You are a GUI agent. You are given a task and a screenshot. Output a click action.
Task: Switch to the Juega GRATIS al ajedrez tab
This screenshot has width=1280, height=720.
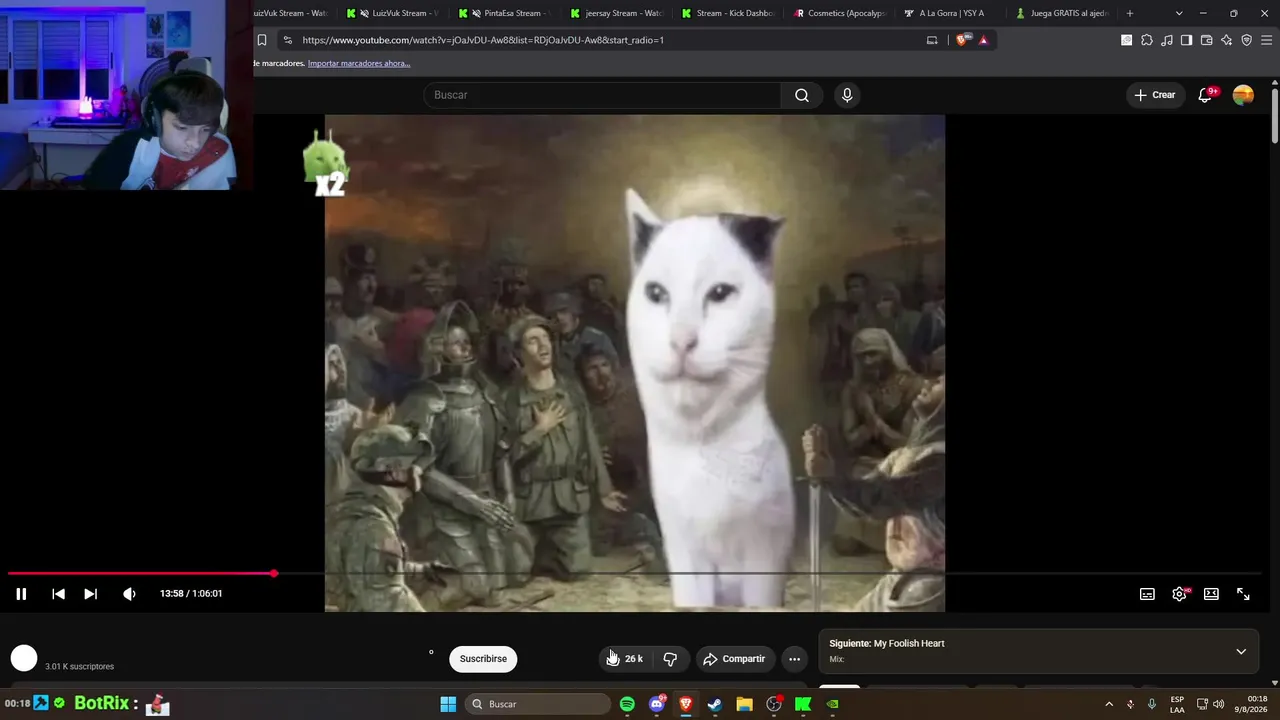tap(1064, 13)
